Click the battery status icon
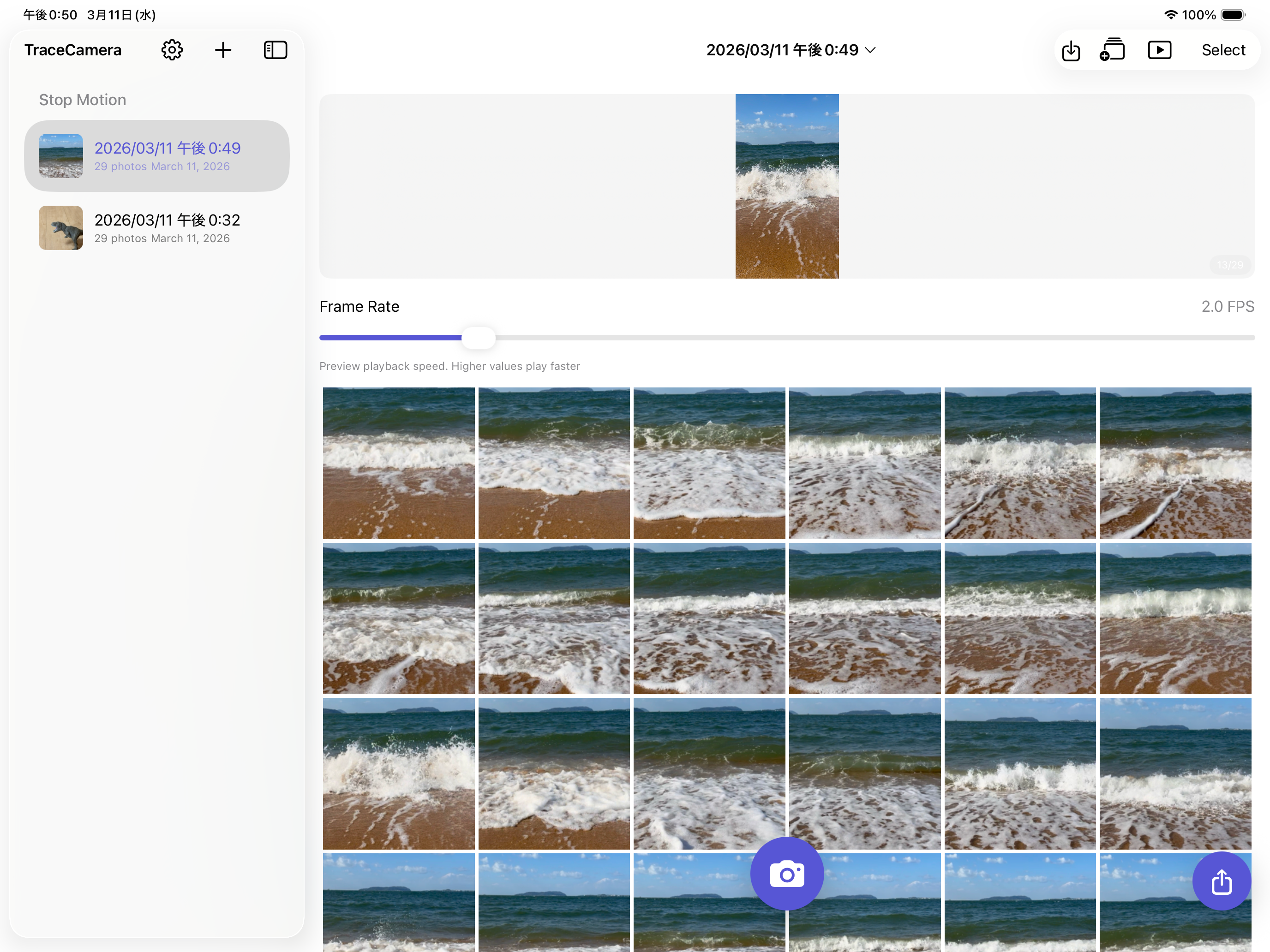Viewport: 1270px width, 952px height. [1233, 15]
